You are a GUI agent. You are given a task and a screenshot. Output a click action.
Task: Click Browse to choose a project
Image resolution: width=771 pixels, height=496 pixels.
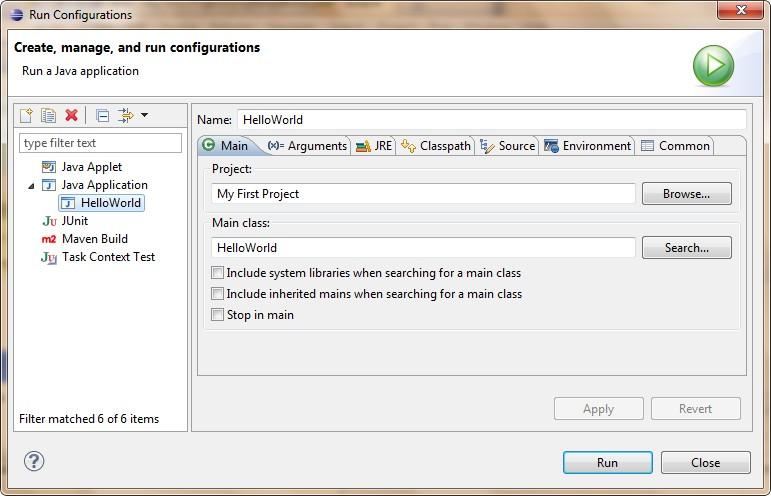coord(686,194)
